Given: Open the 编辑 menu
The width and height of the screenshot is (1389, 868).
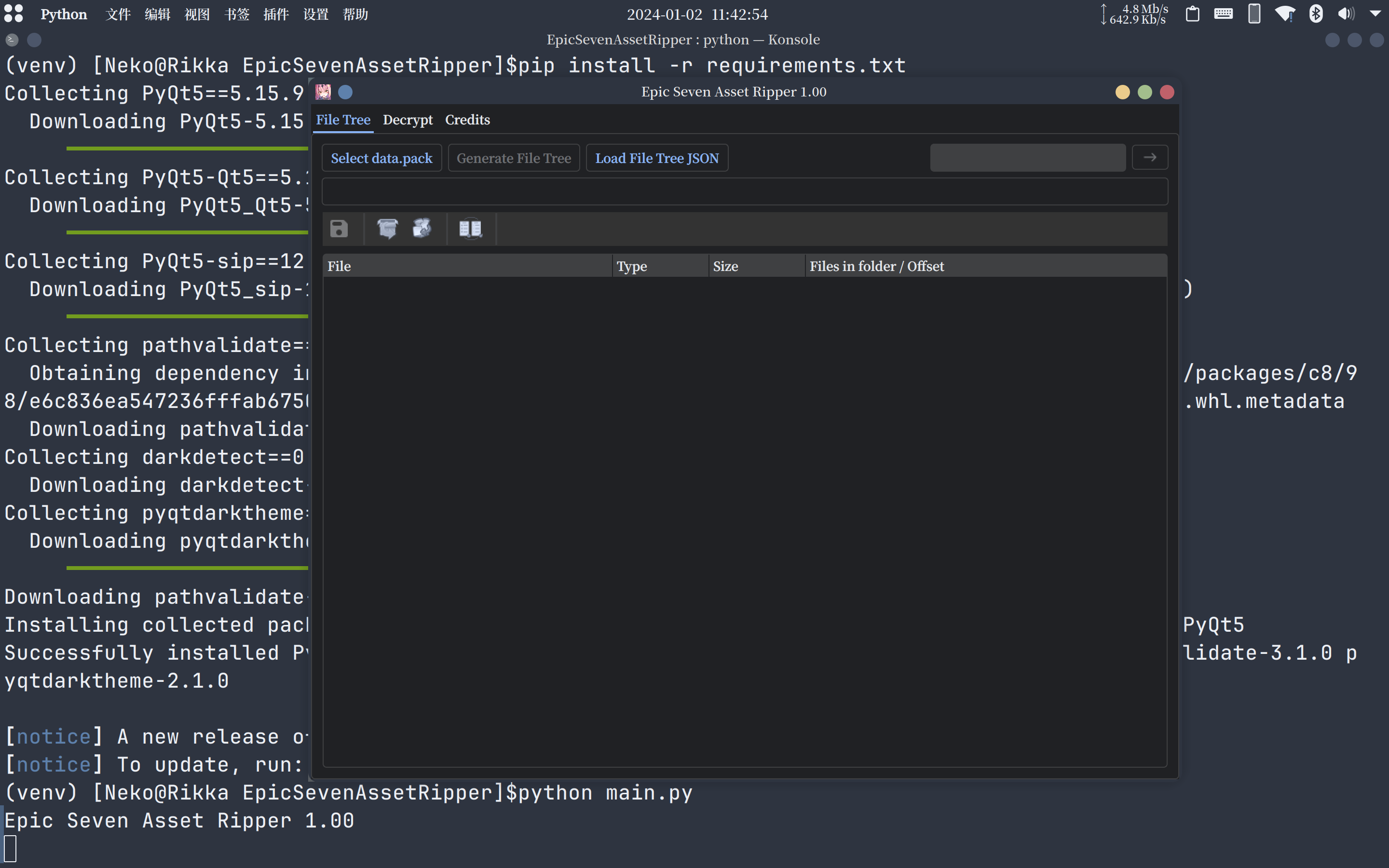Looking at the screenshot, I should point(157,14).
